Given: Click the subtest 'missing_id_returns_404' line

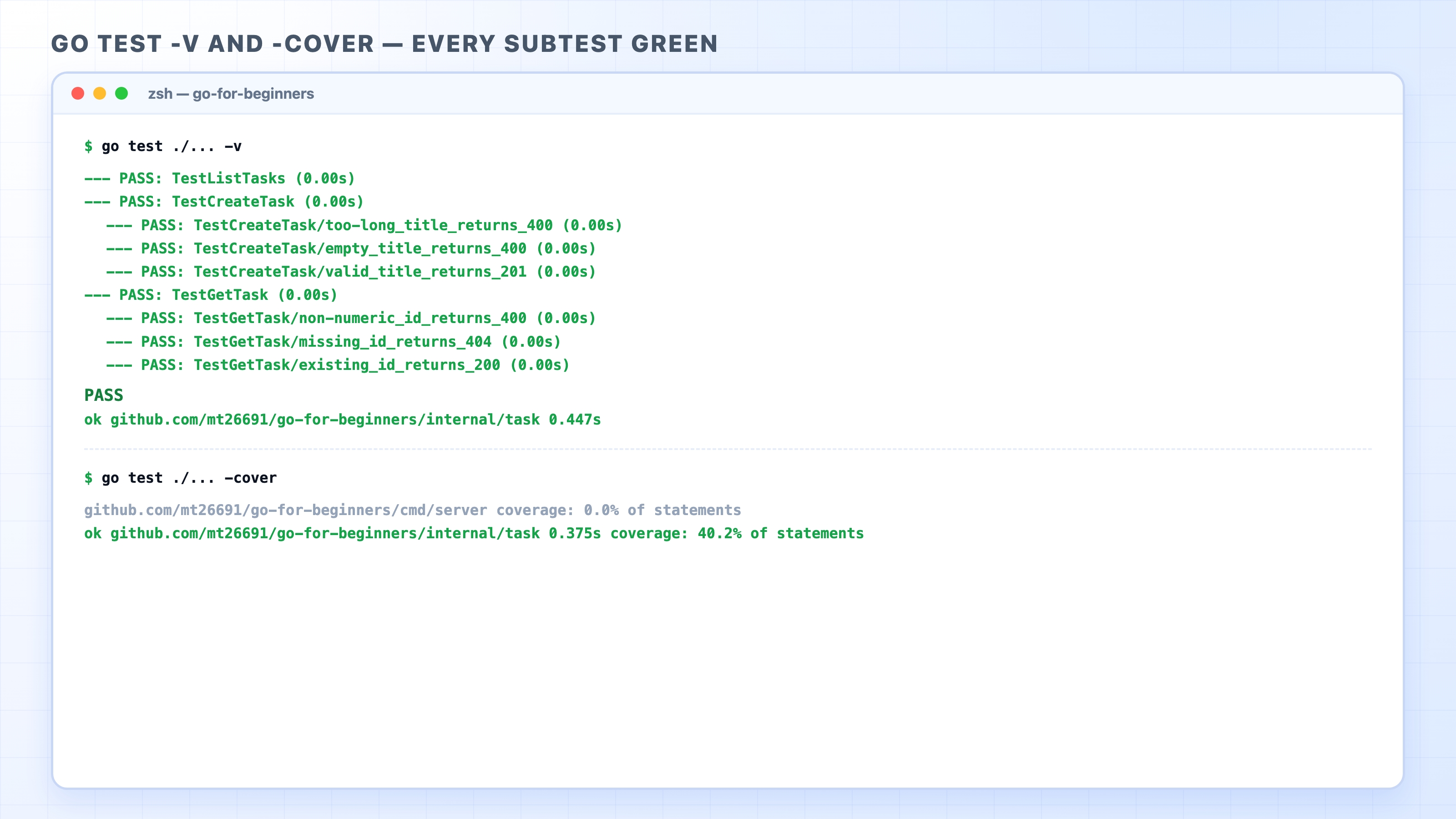Looking at the screenshot, I should [334, 342].
